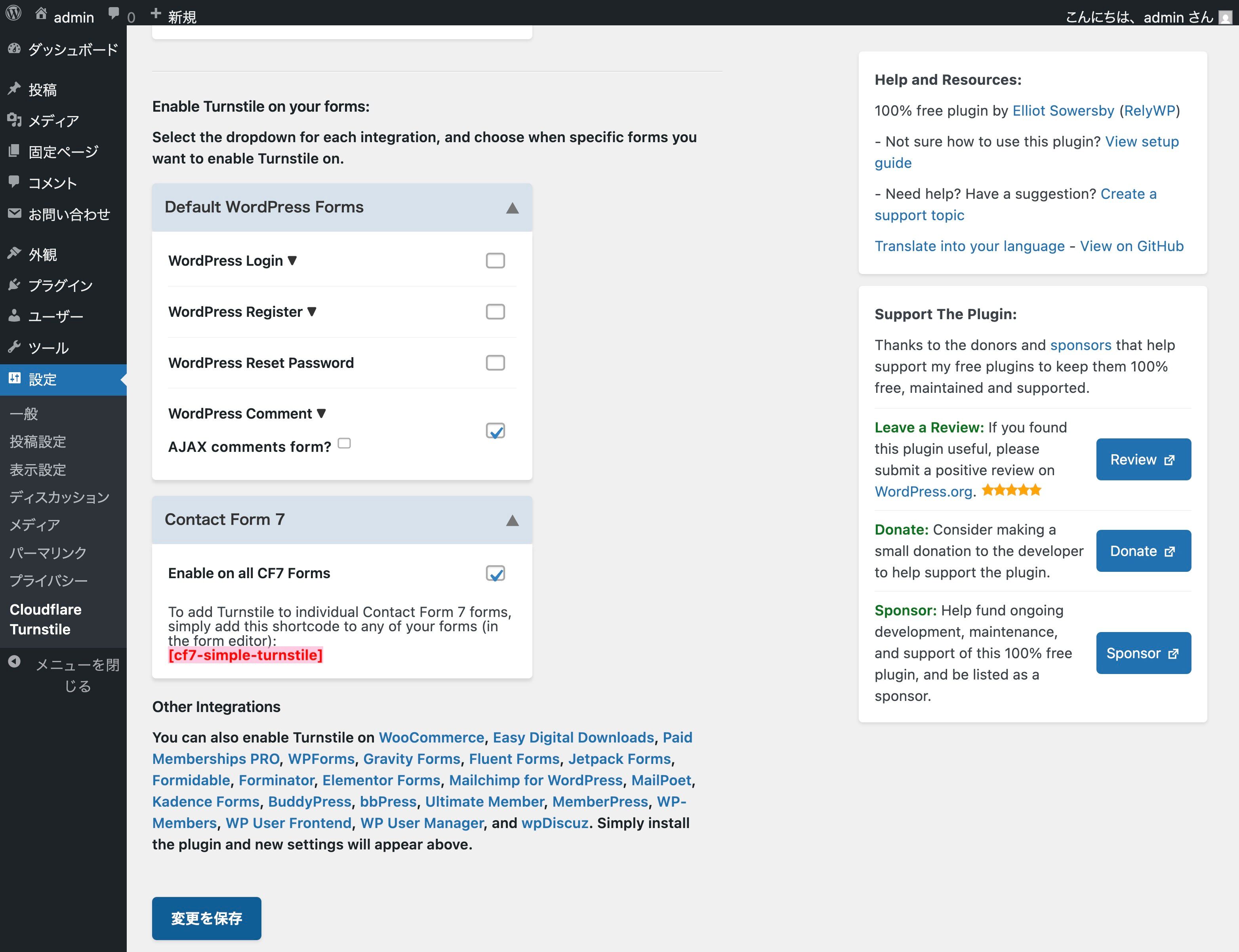Click the collapse menu arrow icon

click(14, 661)
